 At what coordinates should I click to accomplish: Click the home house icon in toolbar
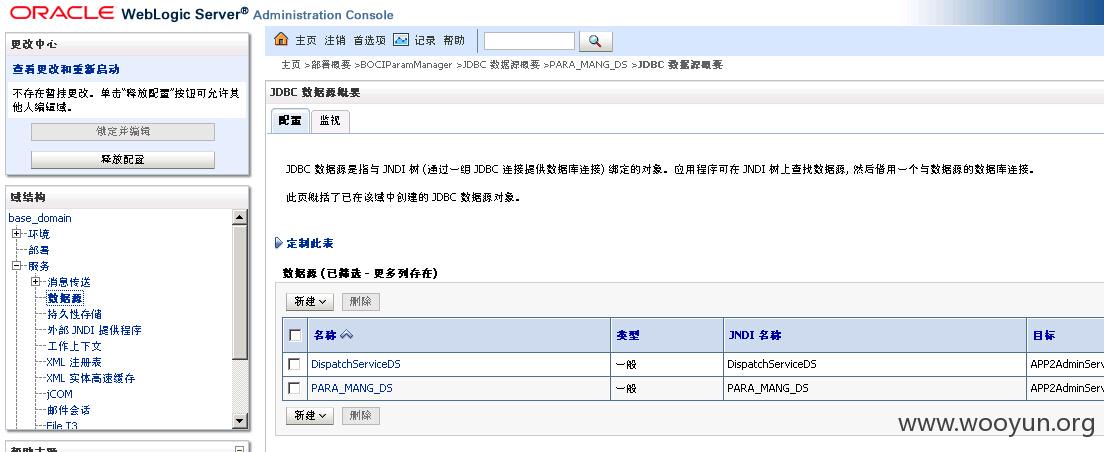coord(281,40)
